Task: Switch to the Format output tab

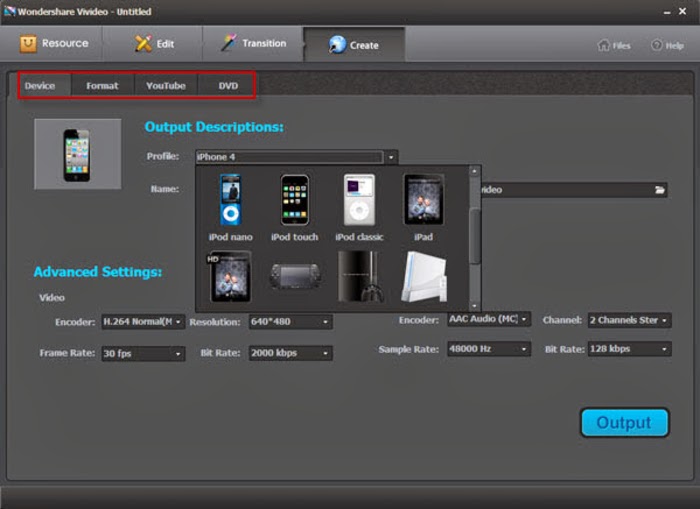Action: tap(102, 85)
